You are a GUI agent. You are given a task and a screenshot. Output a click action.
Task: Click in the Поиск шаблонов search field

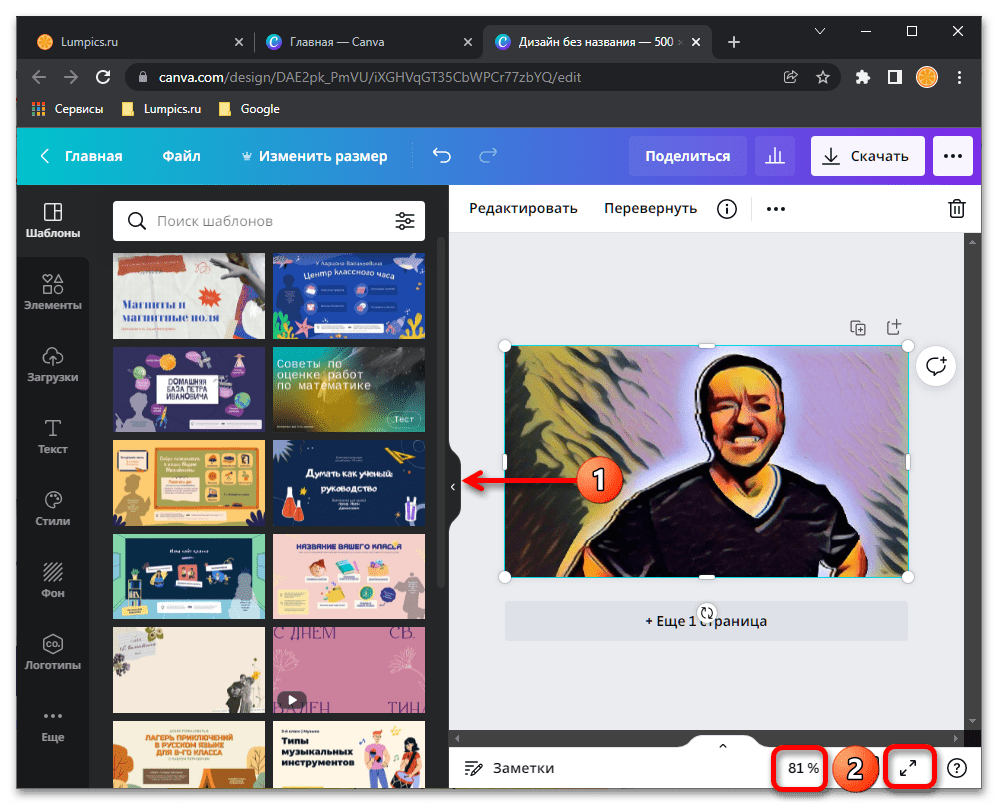point(270,221)
